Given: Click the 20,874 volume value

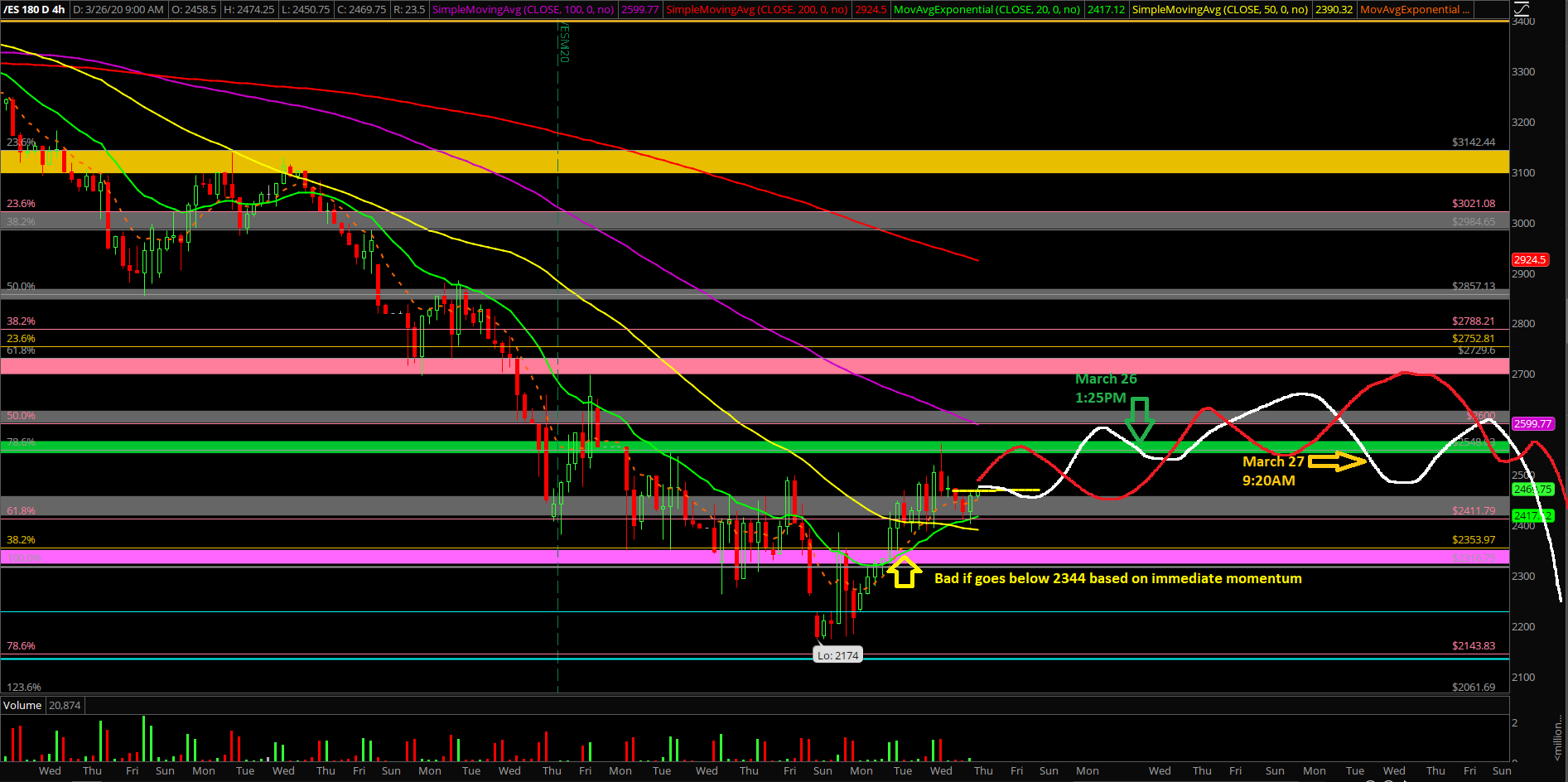Looking at the screenshot, I should point(65,705).
